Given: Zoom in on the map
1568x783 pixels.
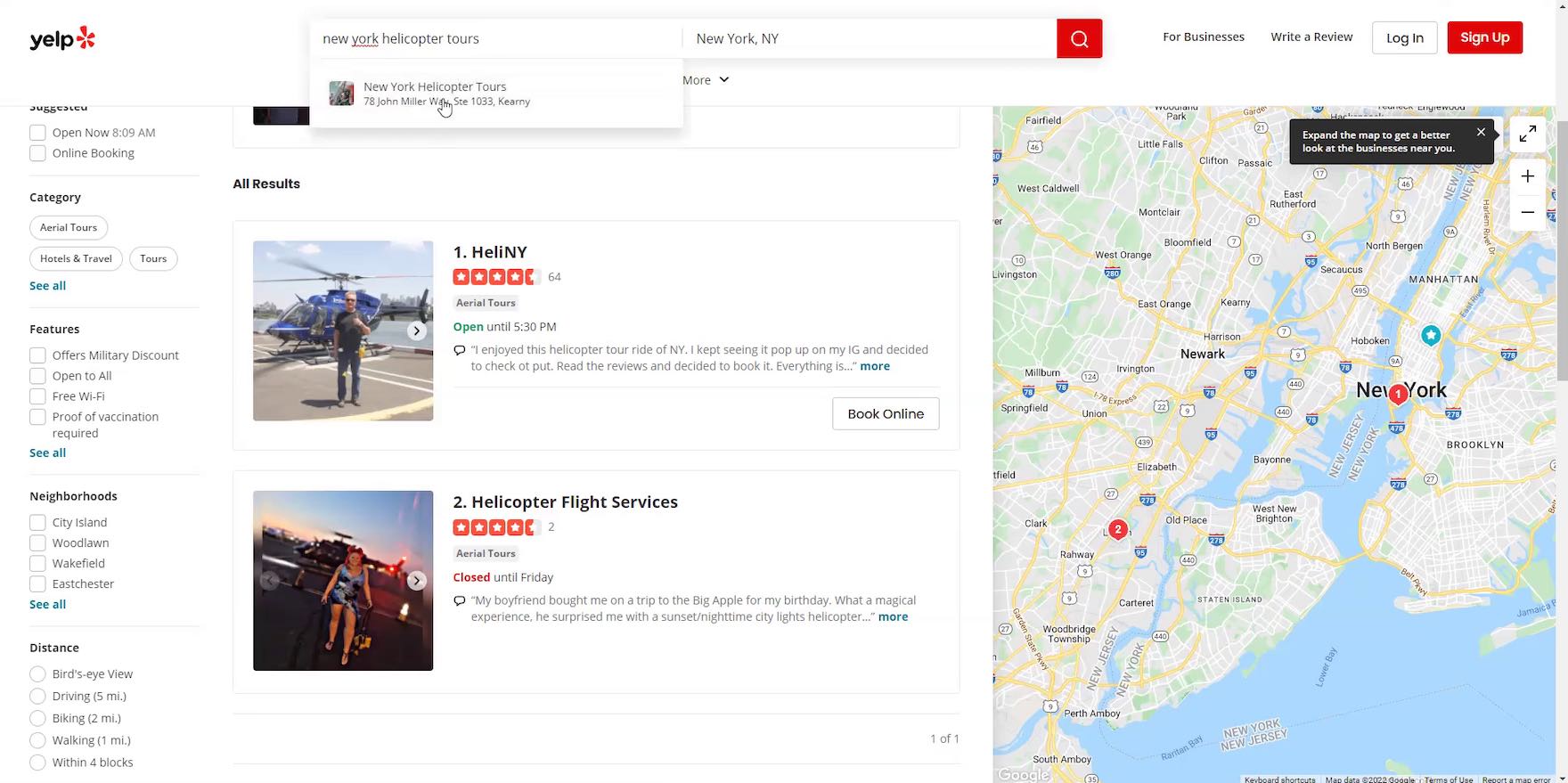Looking at the screenshot, I should pos(1527,176).
